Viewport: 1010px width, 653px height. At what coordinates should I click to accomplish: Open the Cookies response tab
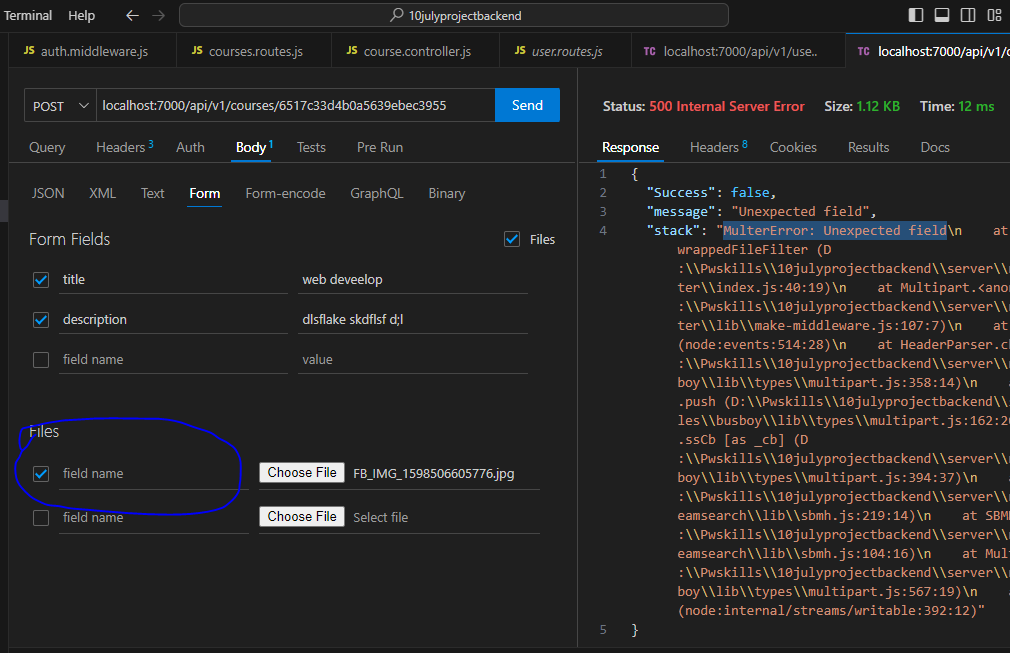(794, 147)
